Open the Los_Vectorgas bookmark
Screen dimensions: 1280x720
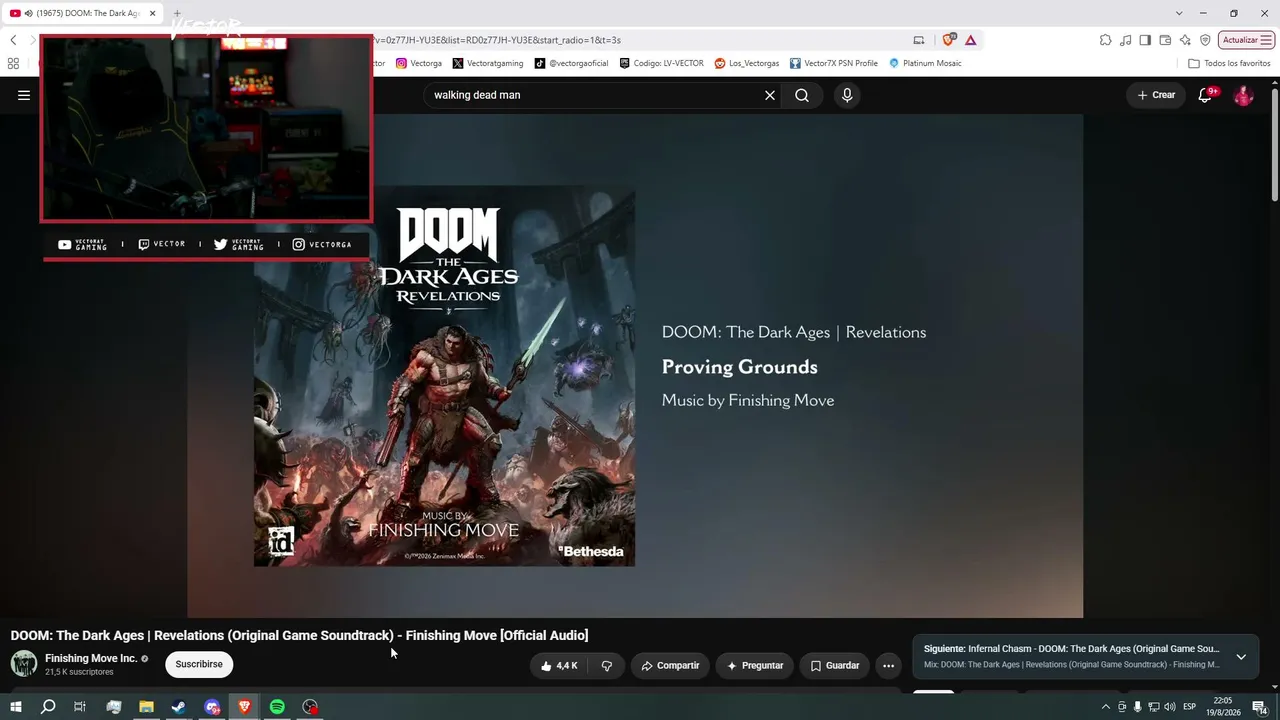pyautogui.click(x=747, y=63)
